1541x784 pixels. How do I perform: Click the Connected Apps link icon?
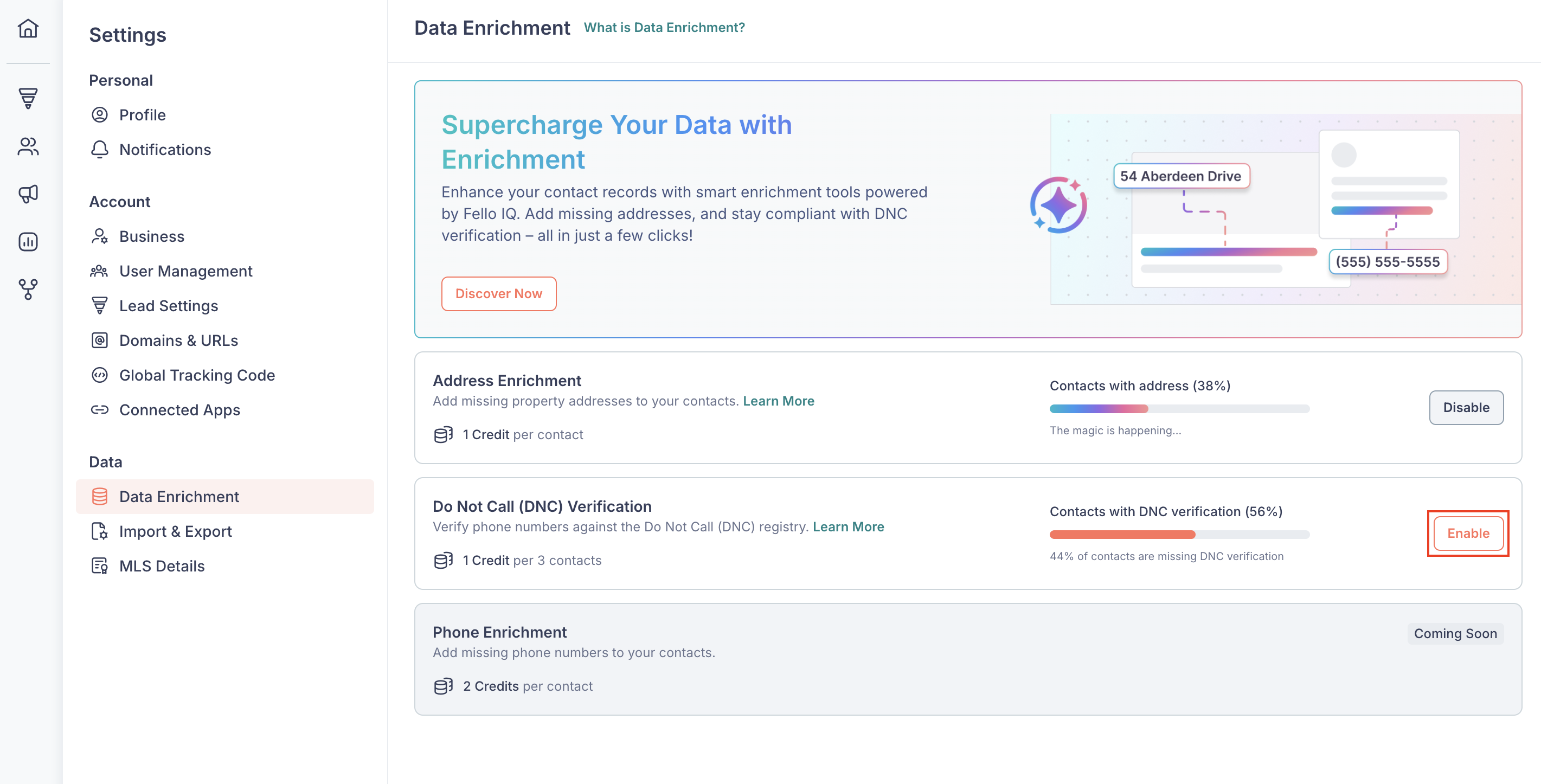pyautogui.click(x=99, y=410)
